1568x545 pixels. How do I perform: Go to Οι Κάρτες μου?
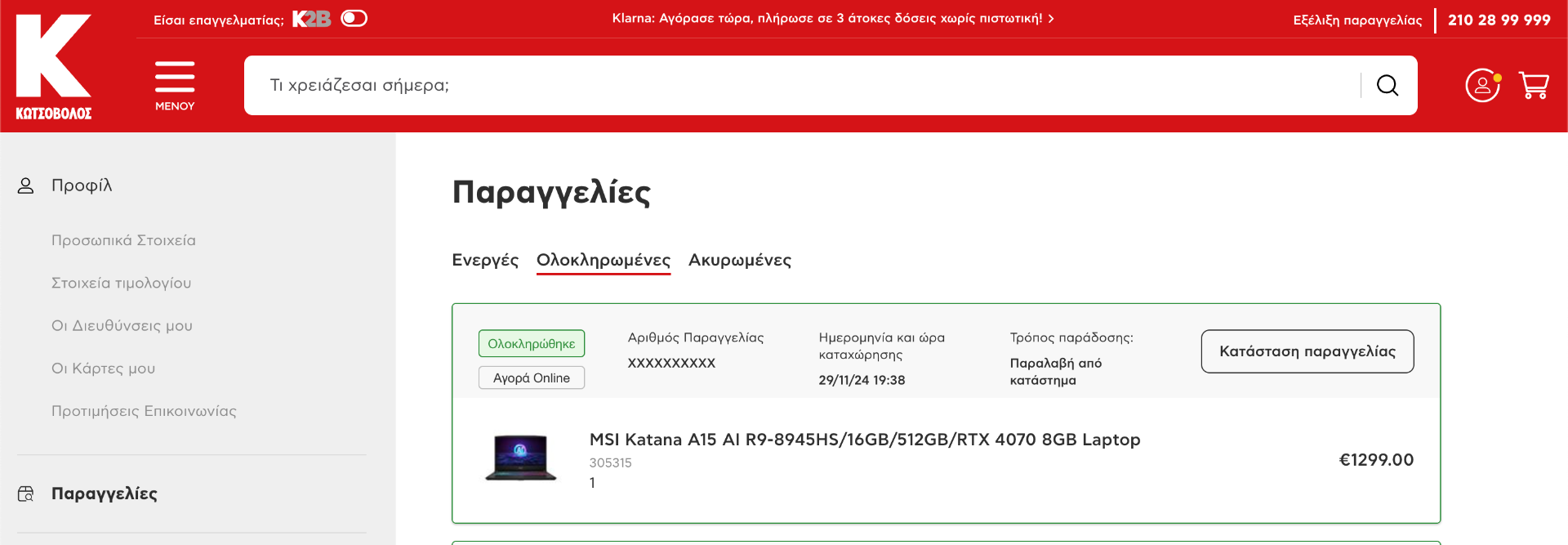(104, 369)
